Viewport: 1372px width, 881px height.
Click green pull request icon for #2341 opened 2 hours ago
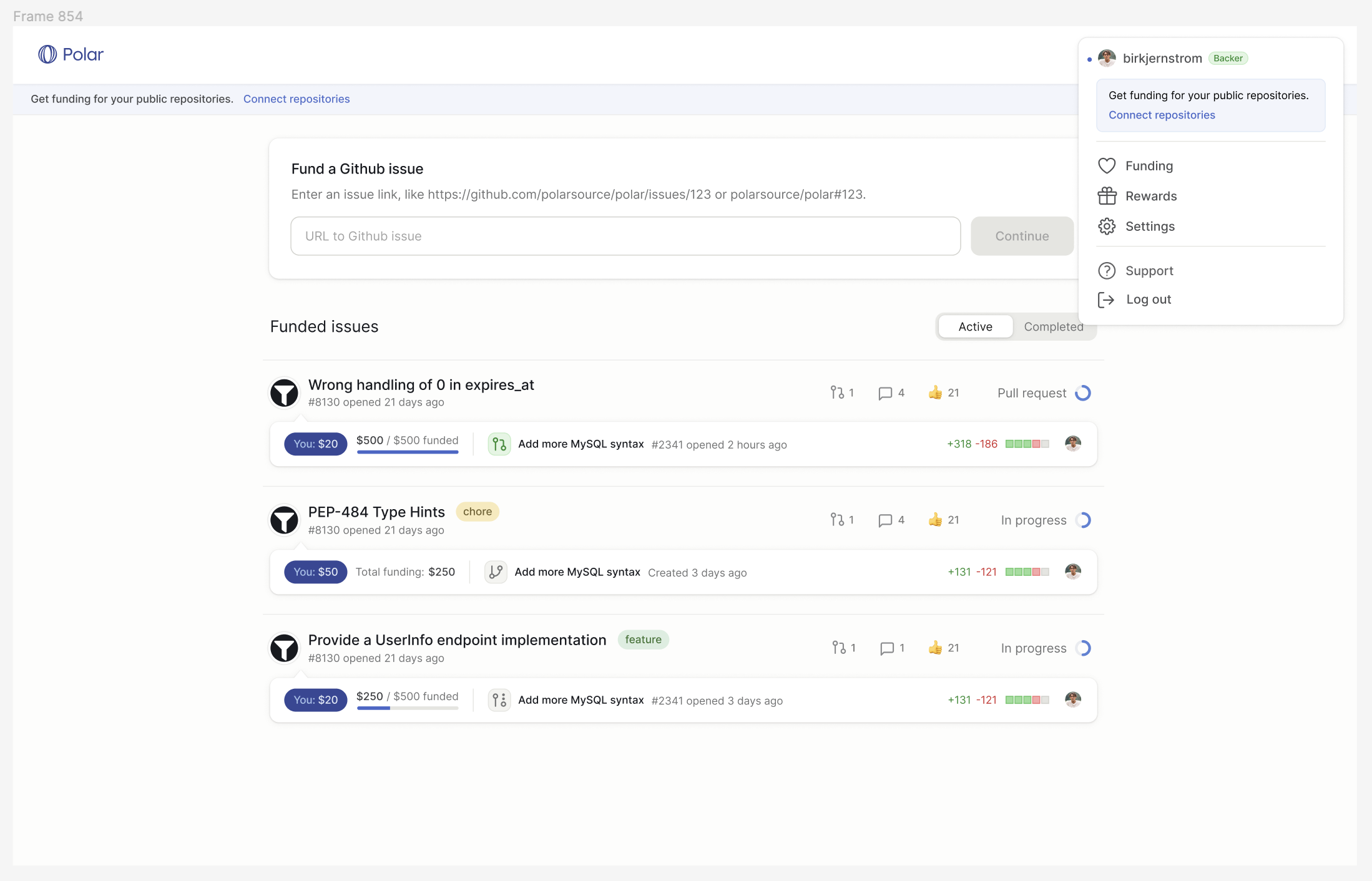(x=499, y=444)
